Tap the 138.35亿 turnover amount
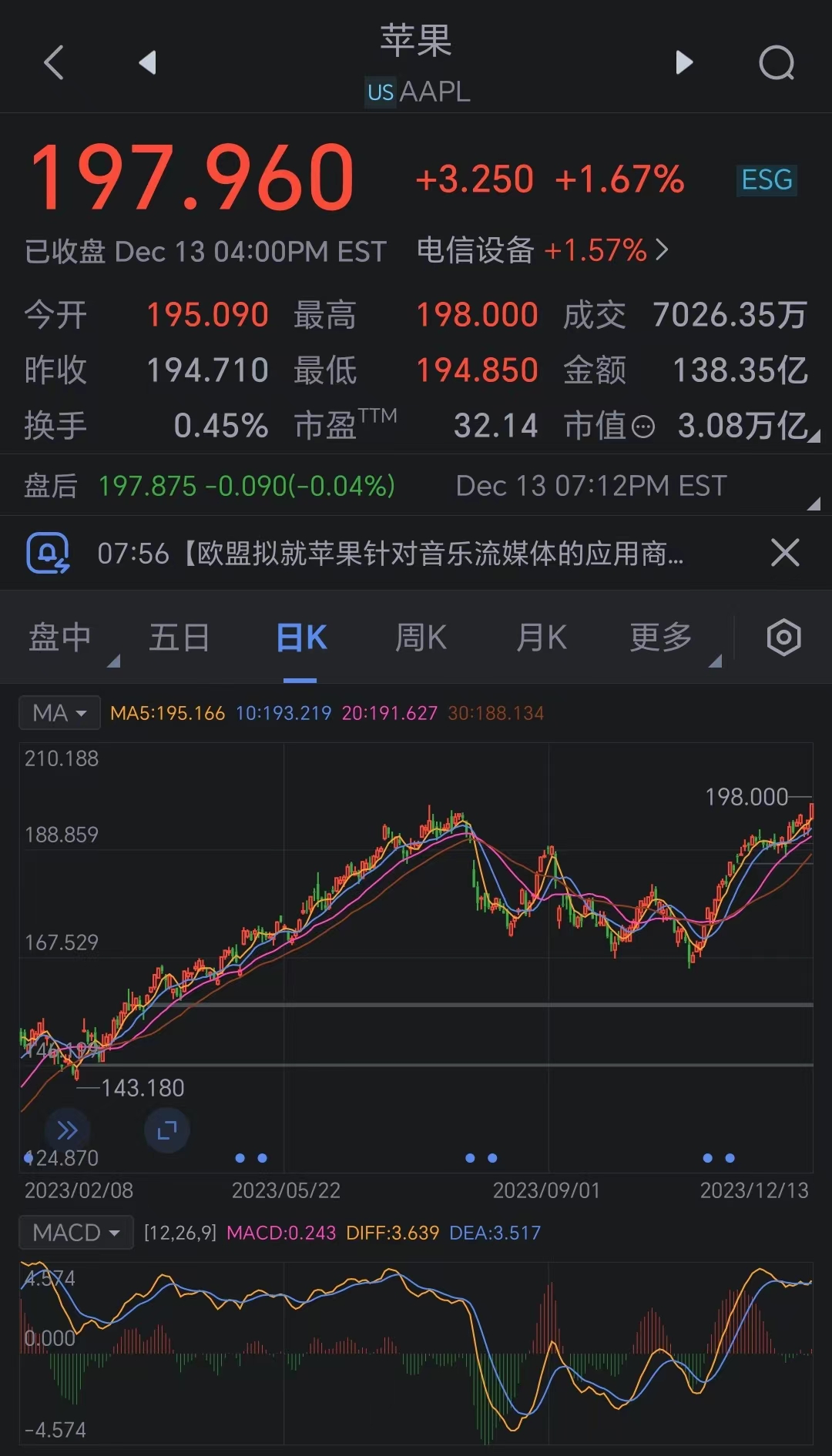 point(741,370)
